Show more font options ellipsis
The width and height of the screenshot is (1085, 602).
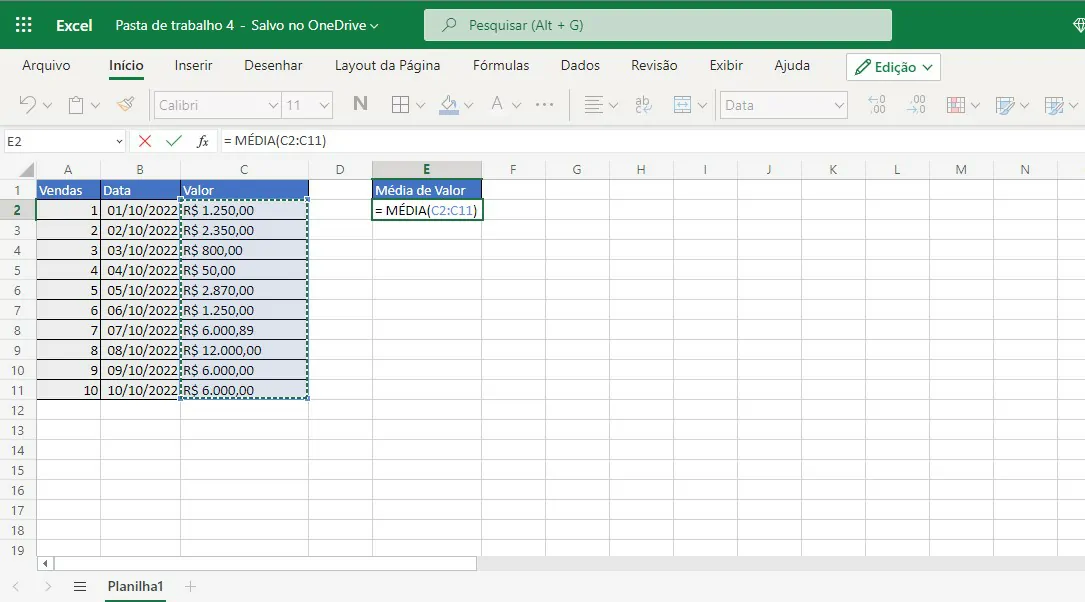click(545, 104)
